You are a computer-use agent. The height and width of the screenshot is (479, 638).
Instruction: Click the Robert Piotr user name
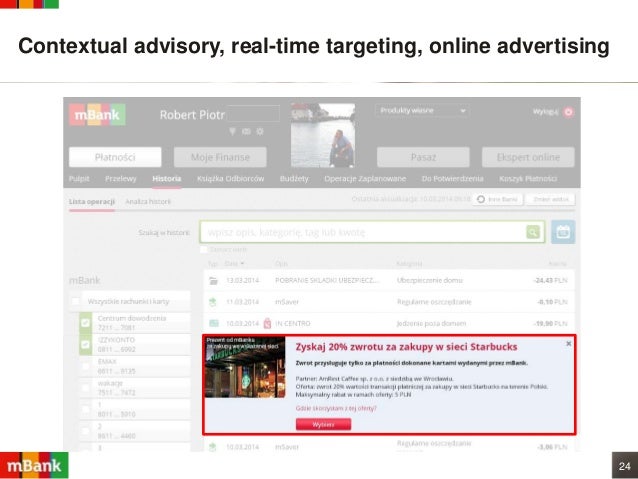pos(192,115)
